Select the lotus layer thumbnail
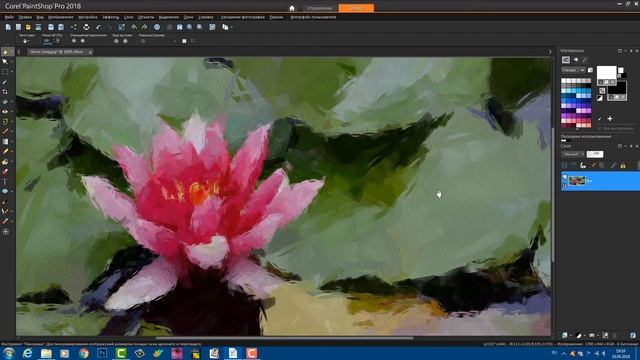The height and width of the screenshot is (360, 640). click(x=577, y=181)
